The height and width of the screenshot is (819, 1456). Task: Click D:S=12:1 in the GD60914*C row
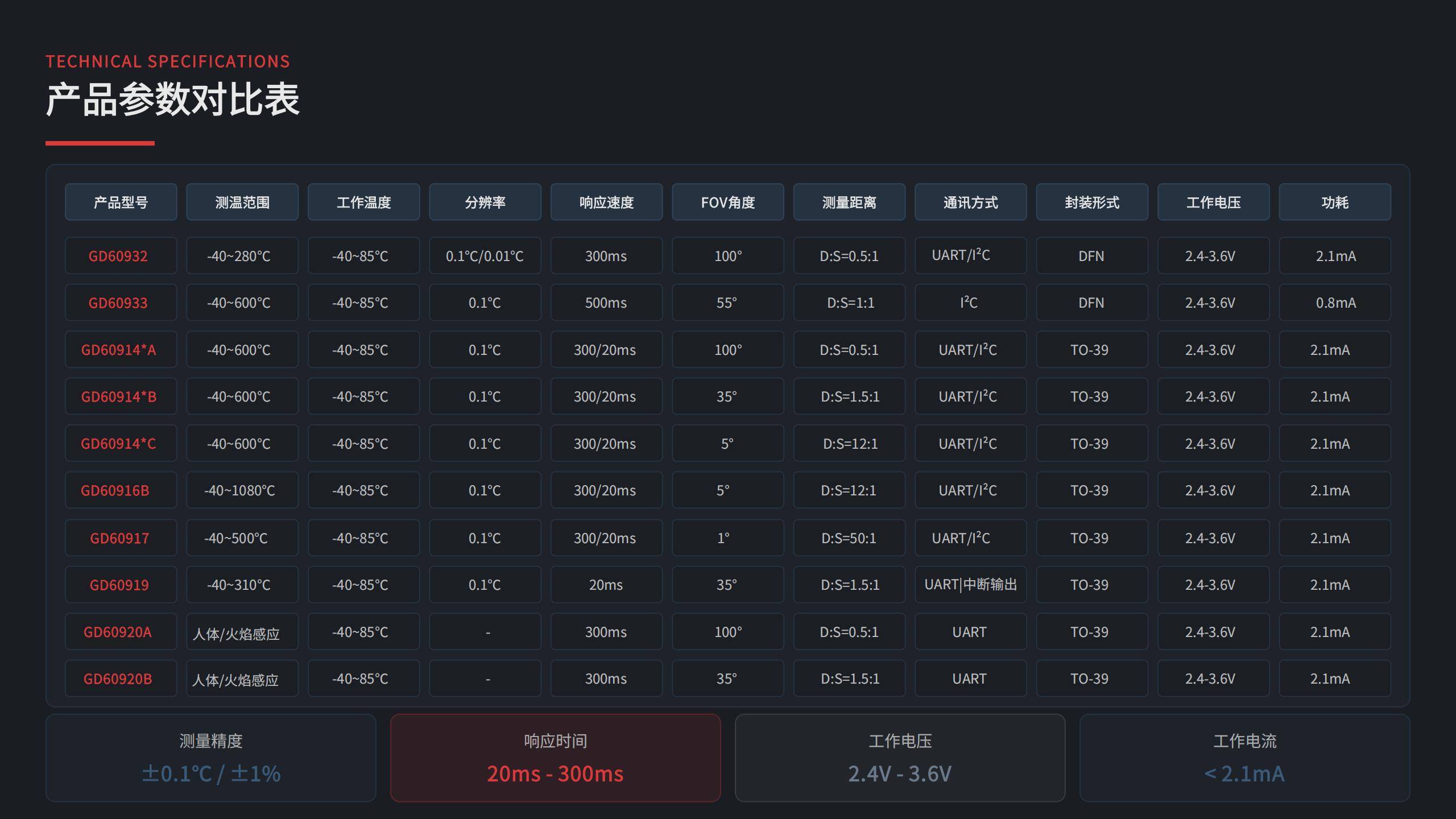click(849, 444)
